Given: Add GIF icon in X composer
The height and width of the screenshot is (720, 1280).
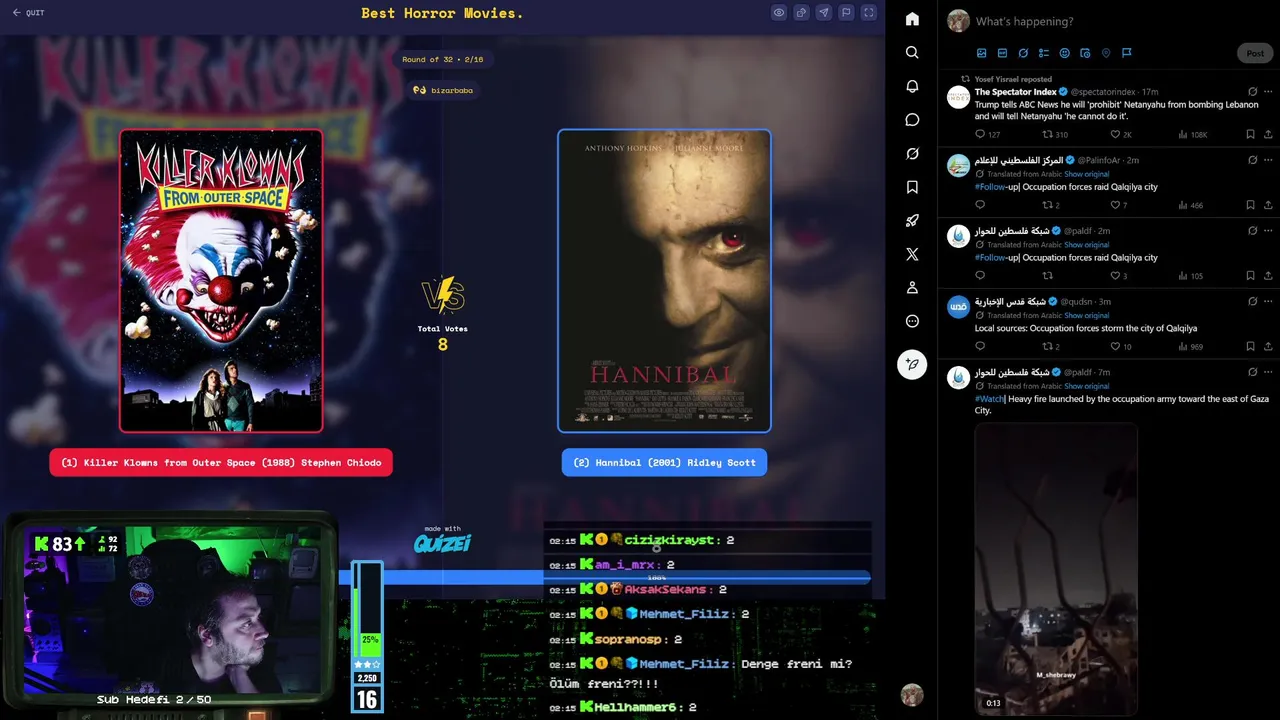Looking at the screenshot, I should tap(1003, 53).
